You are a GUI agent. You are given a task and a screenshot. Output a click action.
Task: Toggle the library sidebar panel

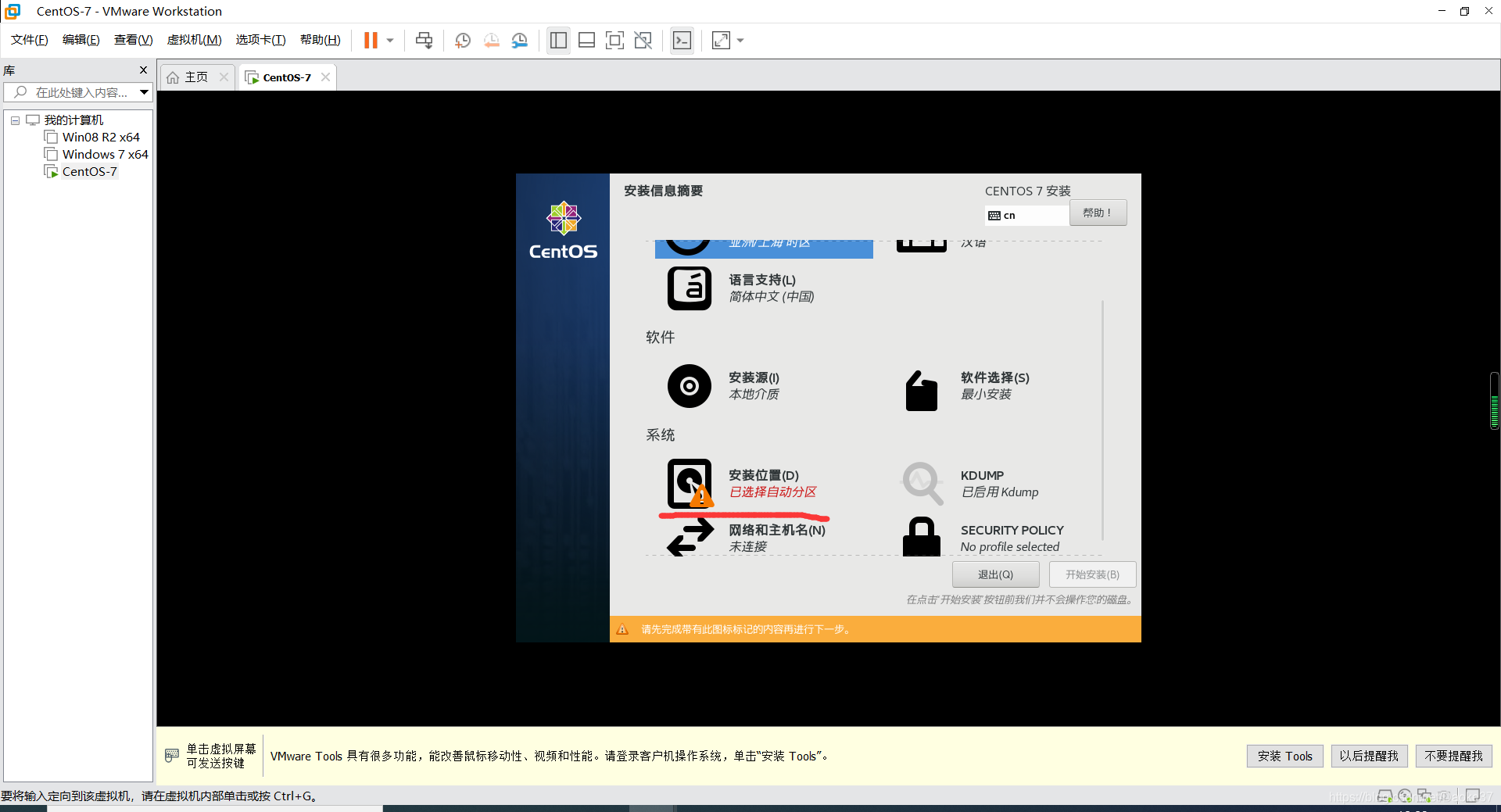558,40
